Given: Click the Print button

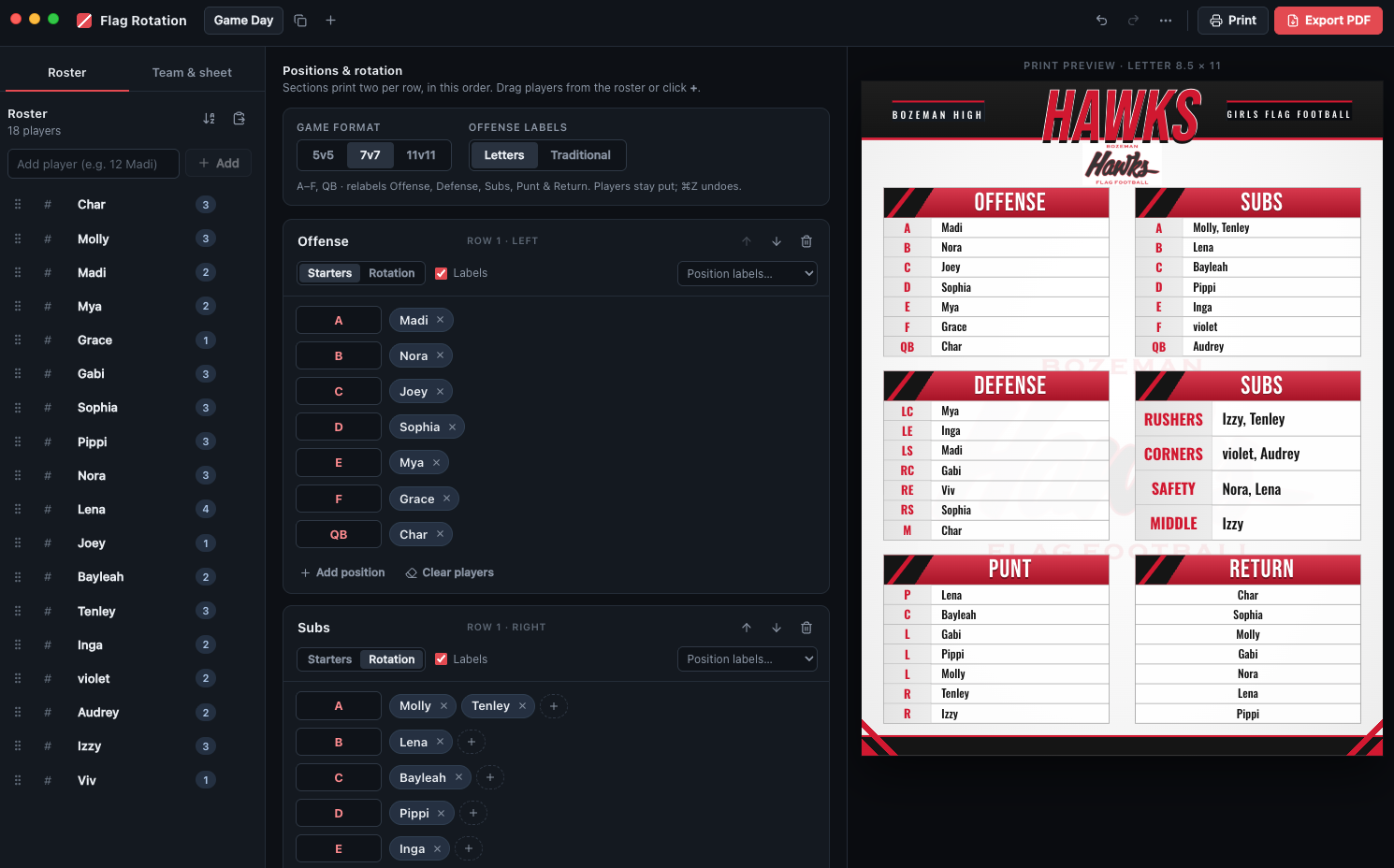Looking at the screenshot, I should coord(1233,21).
